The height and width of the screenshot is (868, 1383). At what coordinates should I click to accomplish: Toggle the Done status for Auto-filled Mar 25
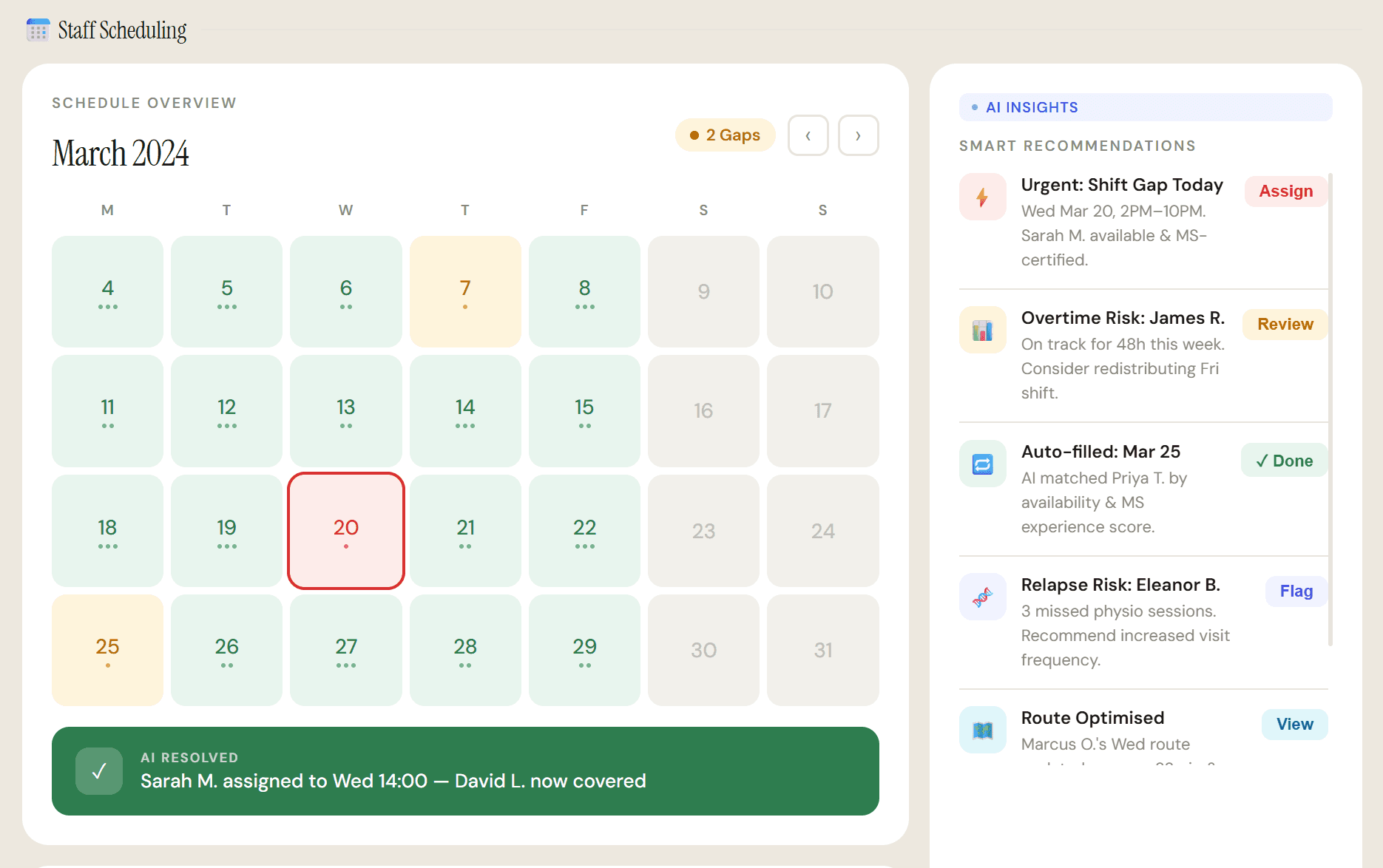click(1284, 460)
